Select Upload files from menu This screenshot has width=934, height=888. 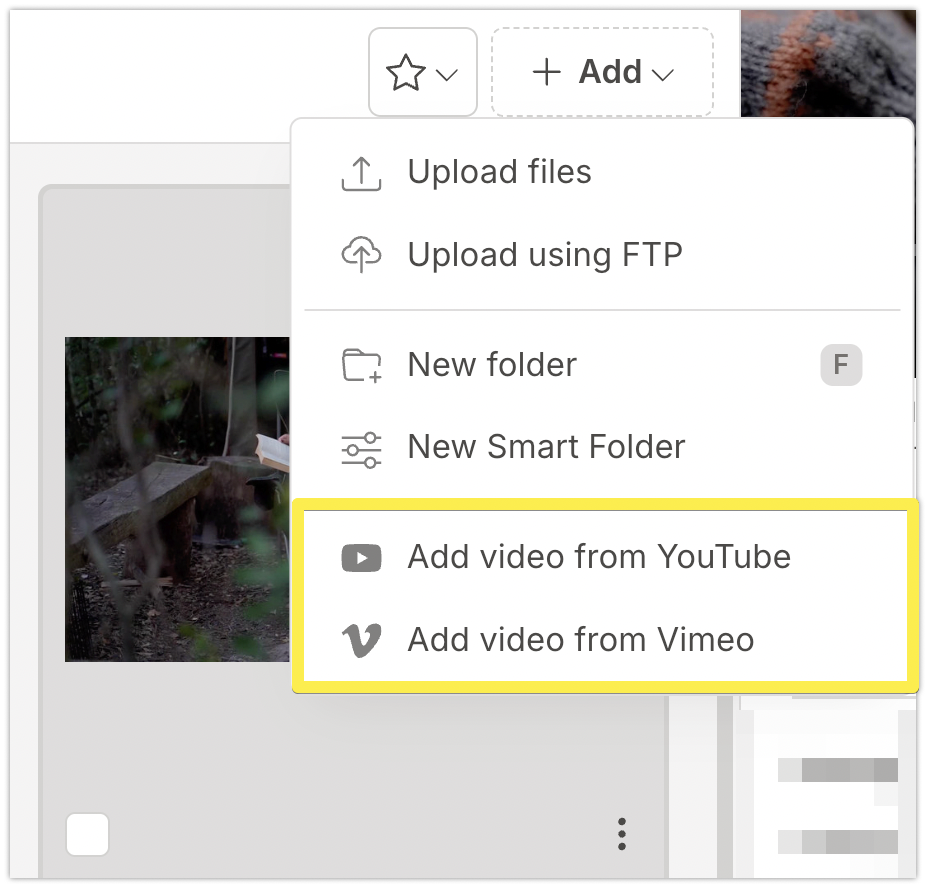[499, 172]
